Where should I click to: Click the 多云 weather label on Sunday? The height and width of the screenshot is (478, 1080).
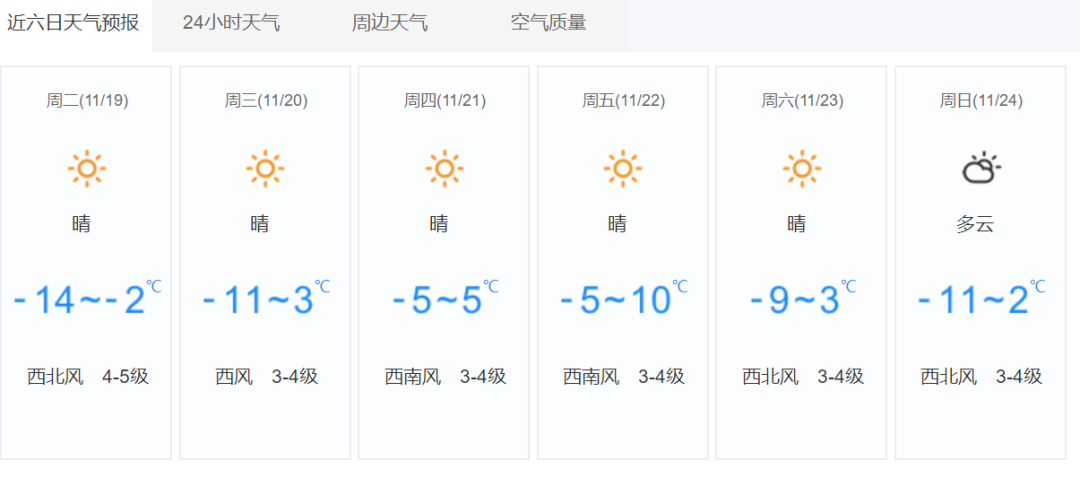[975, 224]
